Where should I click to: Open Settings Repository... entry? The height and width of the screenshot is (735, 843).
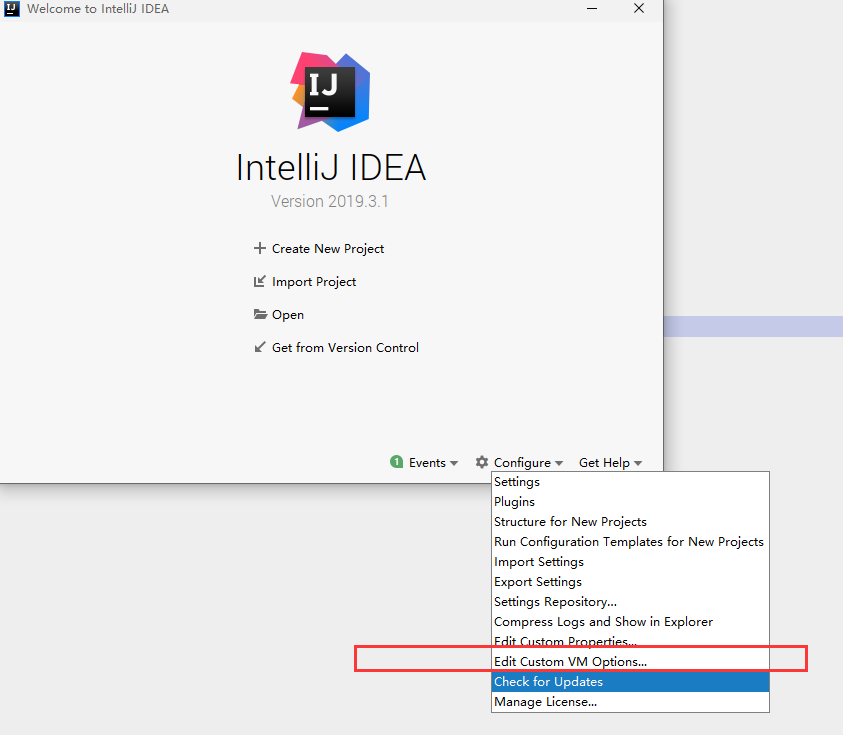[630, 602]
